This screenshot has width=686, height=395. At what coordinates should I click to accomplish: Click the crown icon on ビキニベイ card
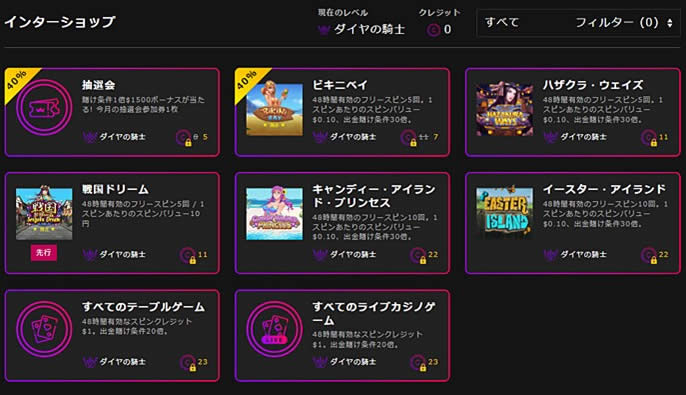pos(320,137)
